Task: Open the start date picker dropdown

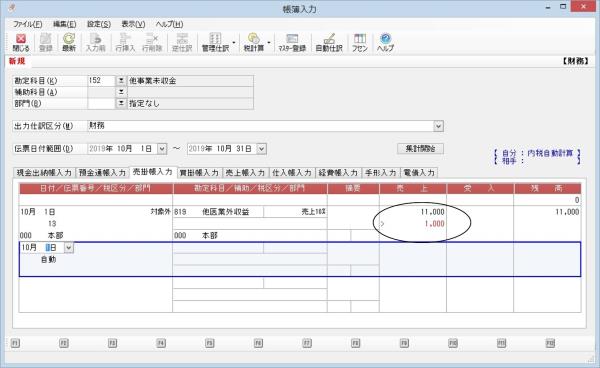Action: pos(162,148)
